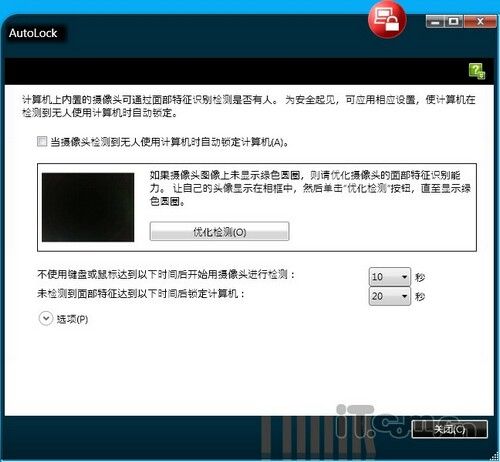Enable auto-lock when no one detected checkbox
This screenshot has width=500, height=462.
pos(42,141)
